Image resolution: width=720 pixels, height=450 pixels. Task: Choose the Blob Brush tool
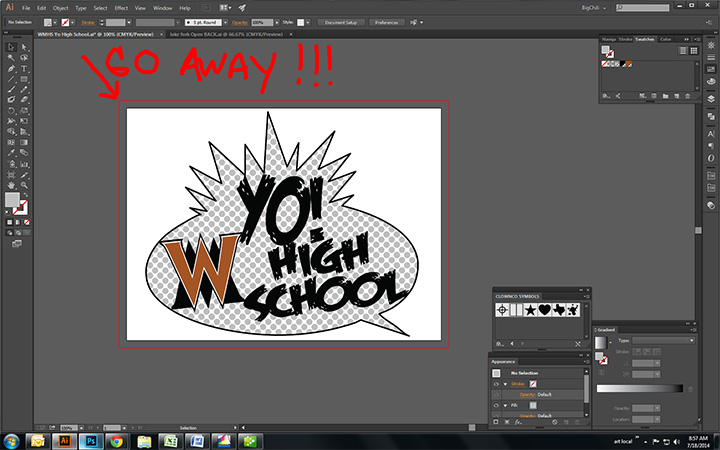[11, 100]
